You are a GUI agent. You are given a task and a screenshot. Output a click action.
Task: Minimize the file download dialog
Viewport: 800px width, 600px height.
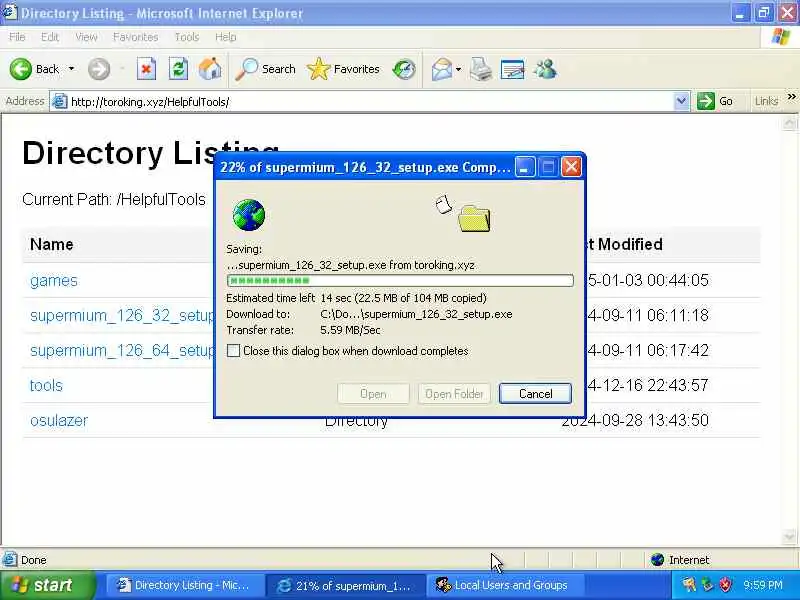(x=524, y=167)
